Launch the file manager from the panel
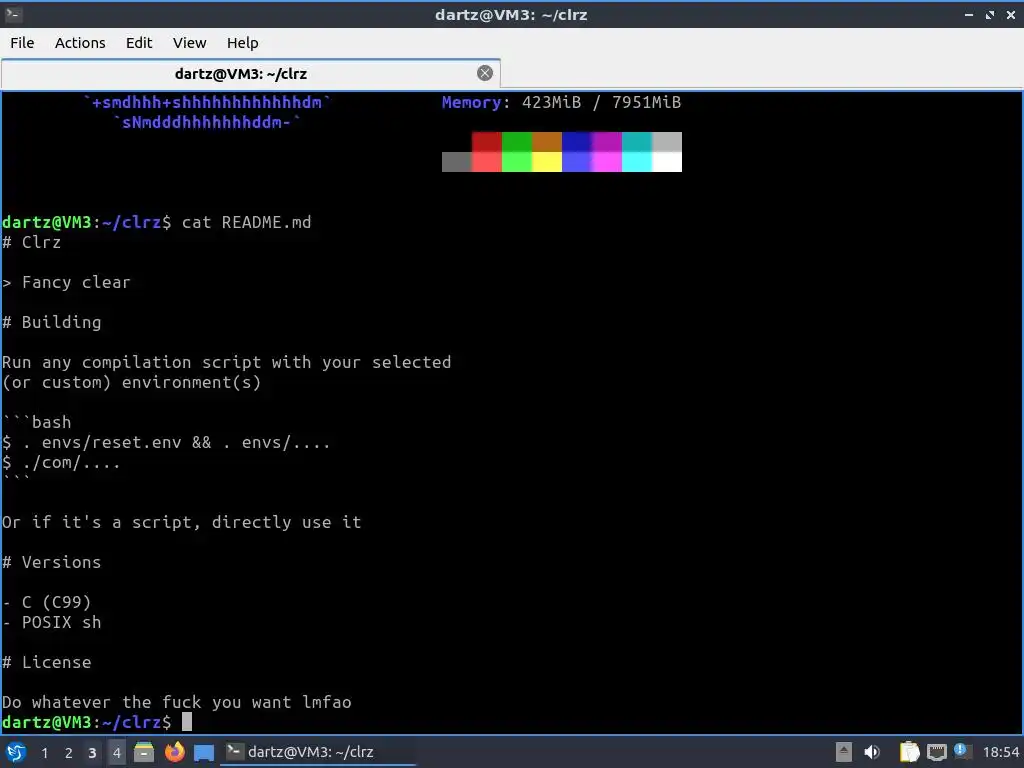Screen dimensions: 1024x768 tap(144, 752)
